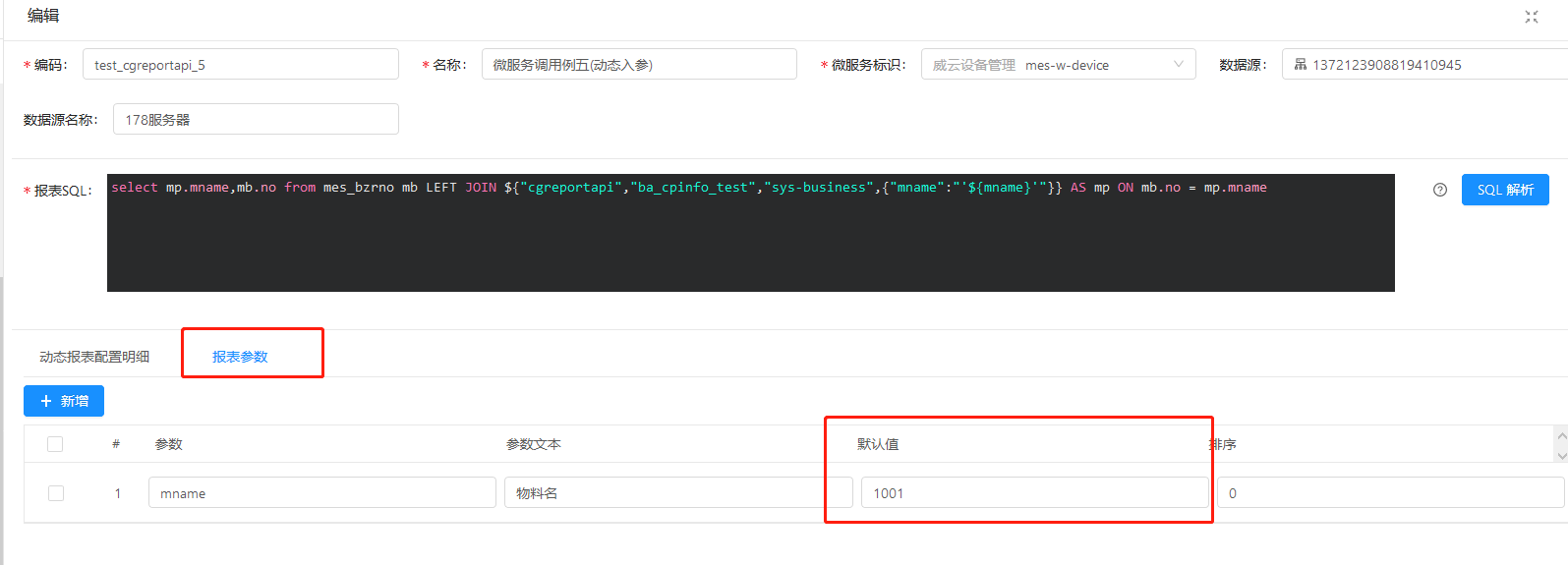
Task: Click the data source tree icon
Action: (1301, 64)
